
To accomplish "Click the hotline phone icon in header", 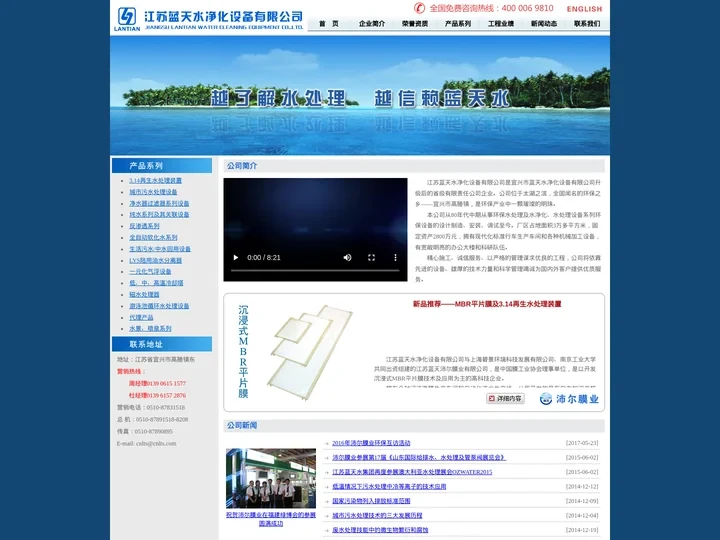I will tap(419, 8).
